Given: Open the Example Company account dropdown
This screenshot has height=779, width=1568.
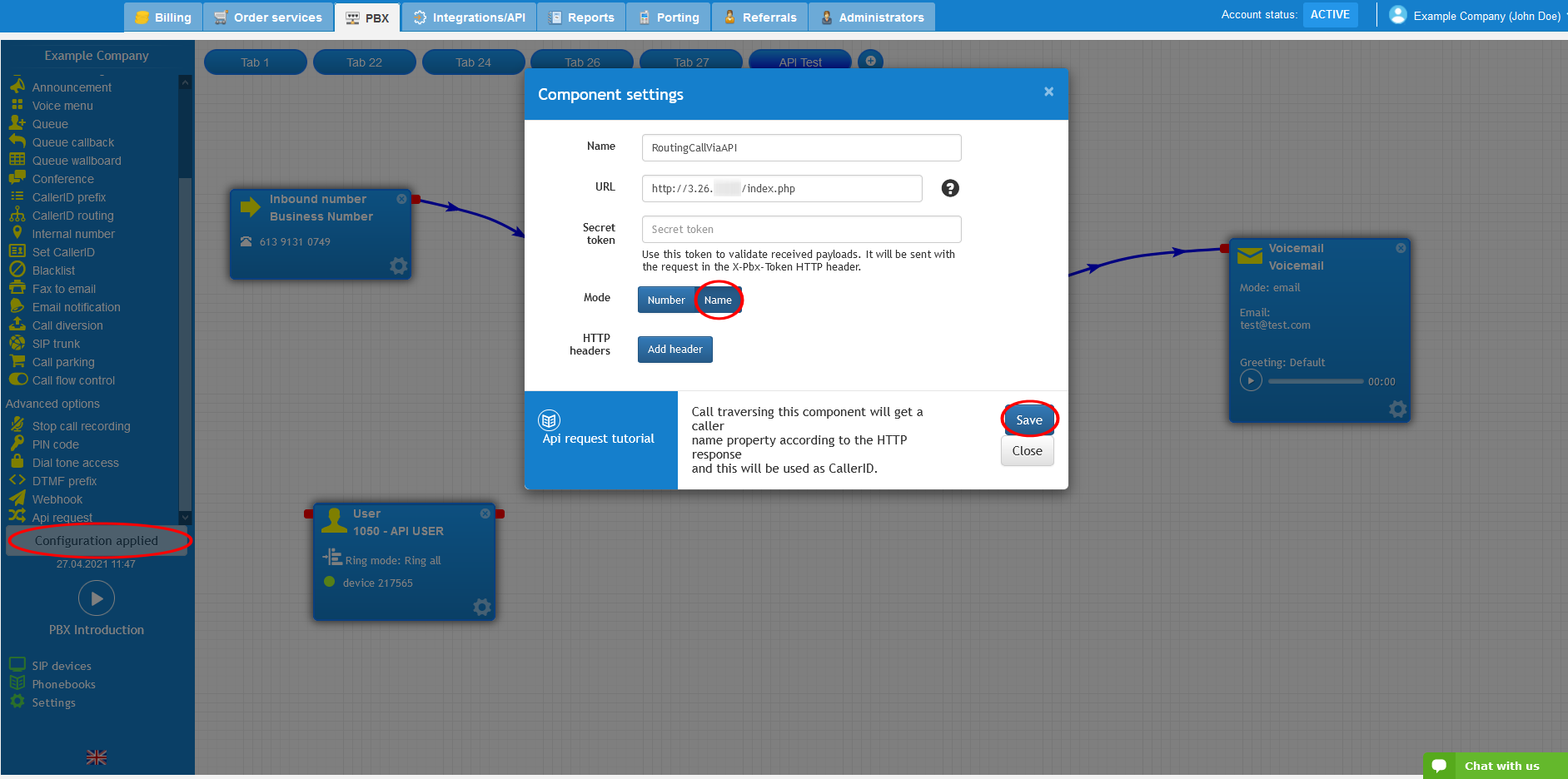Looking at the screenshot, I should click(x=1477, y=16).
